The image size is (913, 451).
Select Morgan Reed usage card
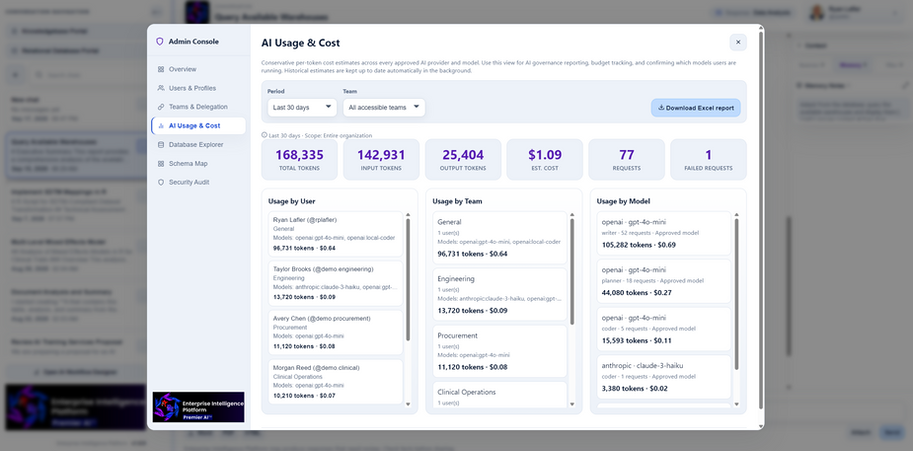point(335,382)
